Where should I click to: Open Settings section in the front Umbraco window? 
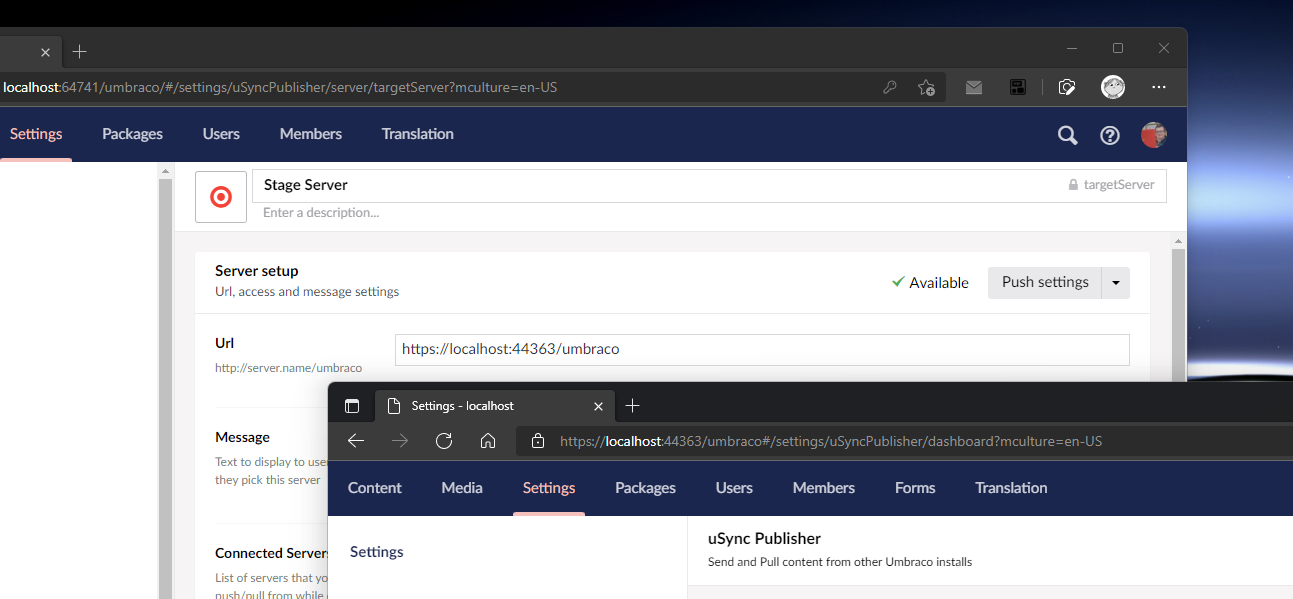coord(549,488)
